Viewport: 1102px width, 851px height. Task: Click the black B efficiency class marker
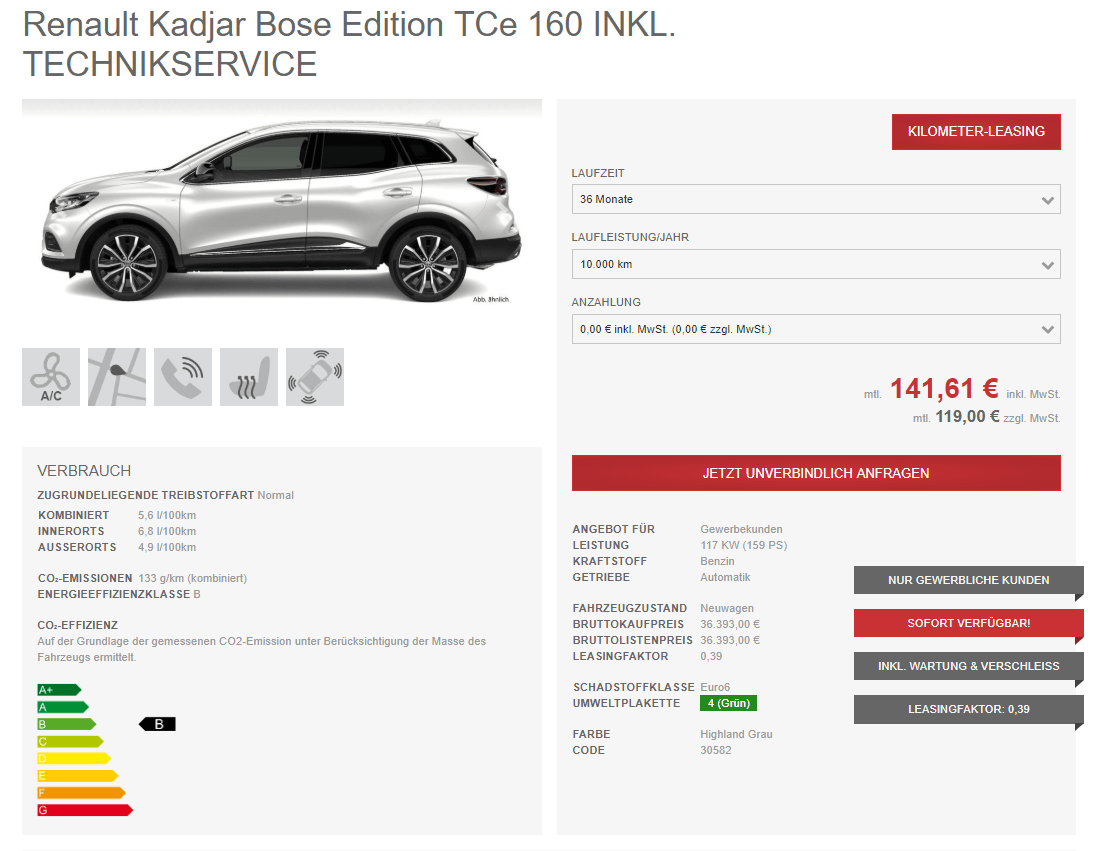(157, 724)
